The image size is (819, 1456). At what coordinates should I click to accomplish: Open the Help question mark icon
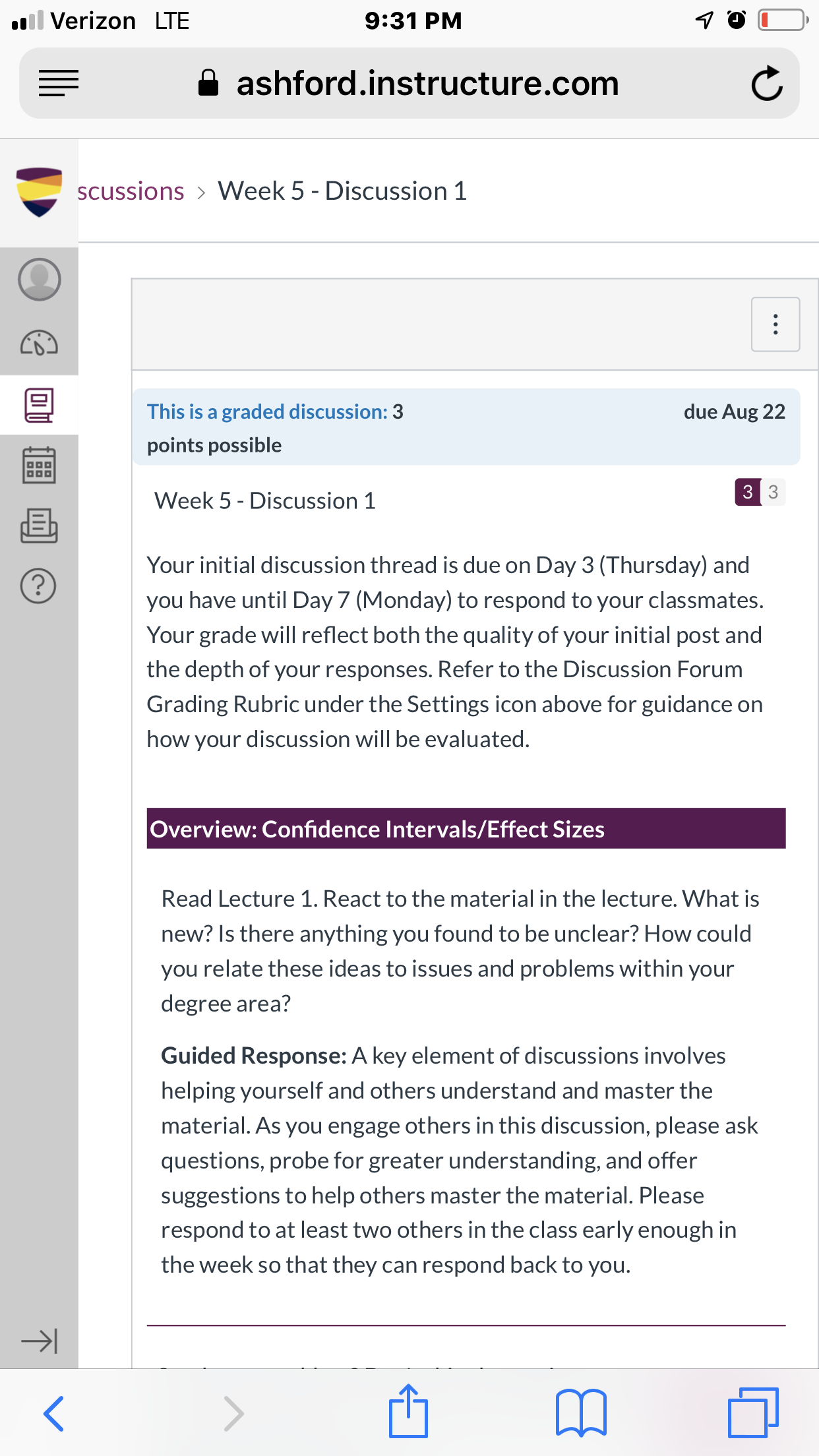point(39,586)
